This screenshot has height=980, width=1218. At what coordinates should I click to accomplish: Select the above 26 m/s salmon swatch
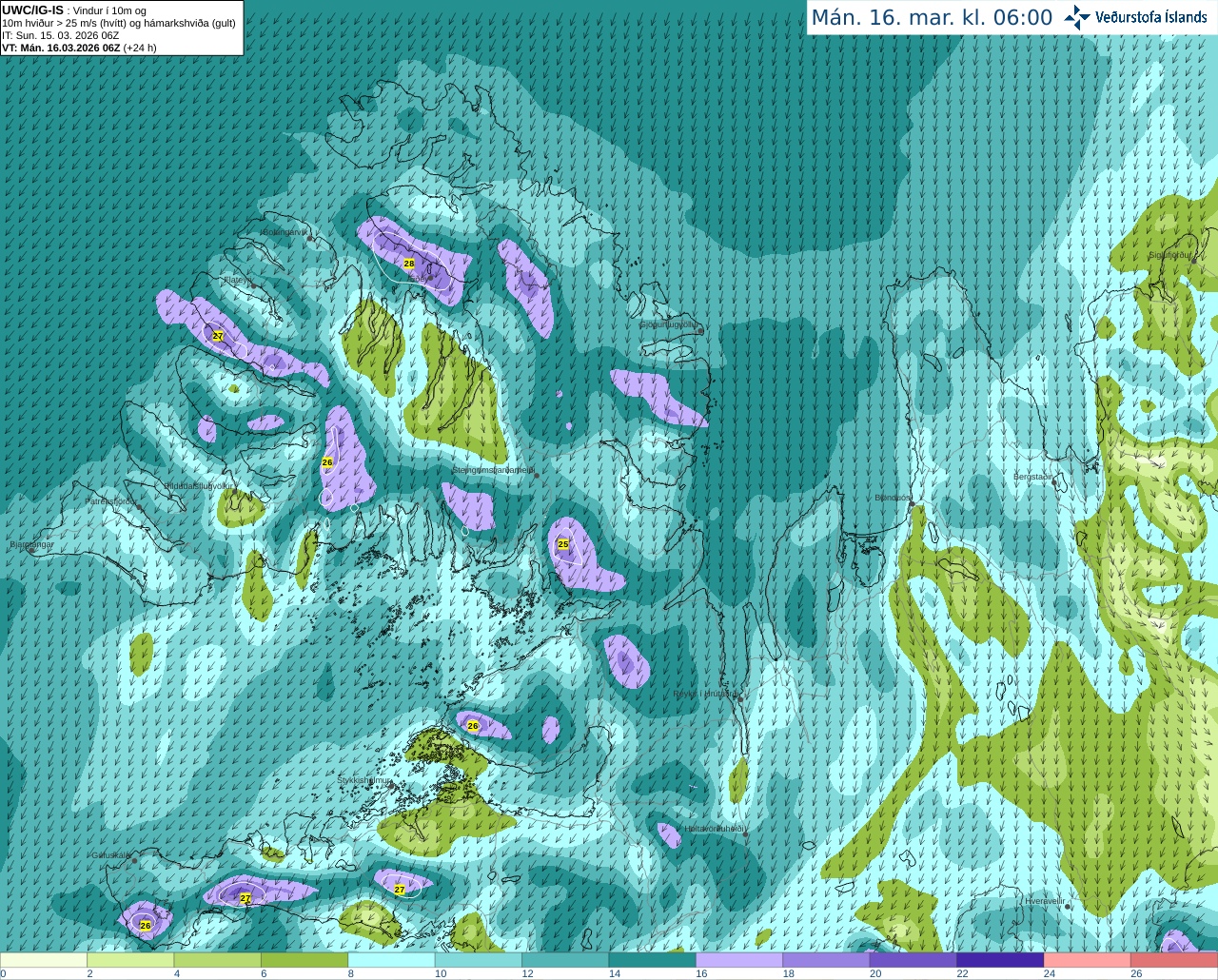[1174, 960]
